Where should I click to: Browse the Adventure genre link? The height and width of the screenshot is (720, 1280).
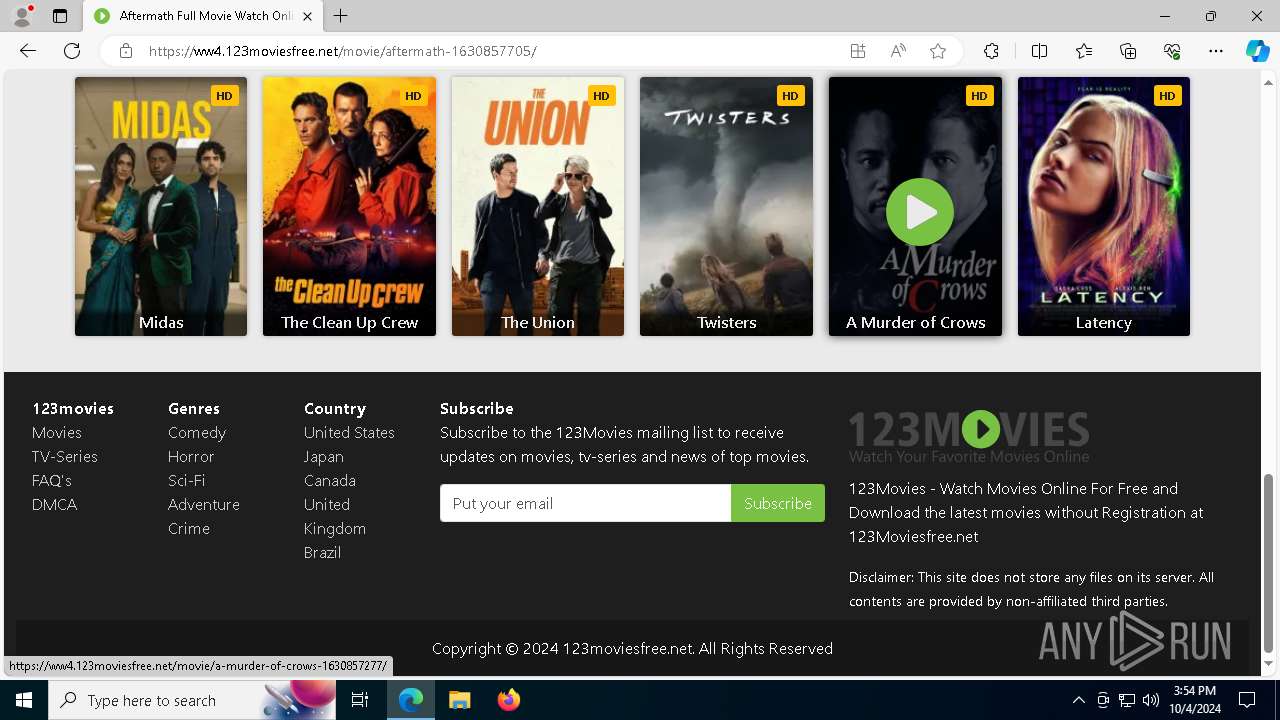[x=204, y=505]
